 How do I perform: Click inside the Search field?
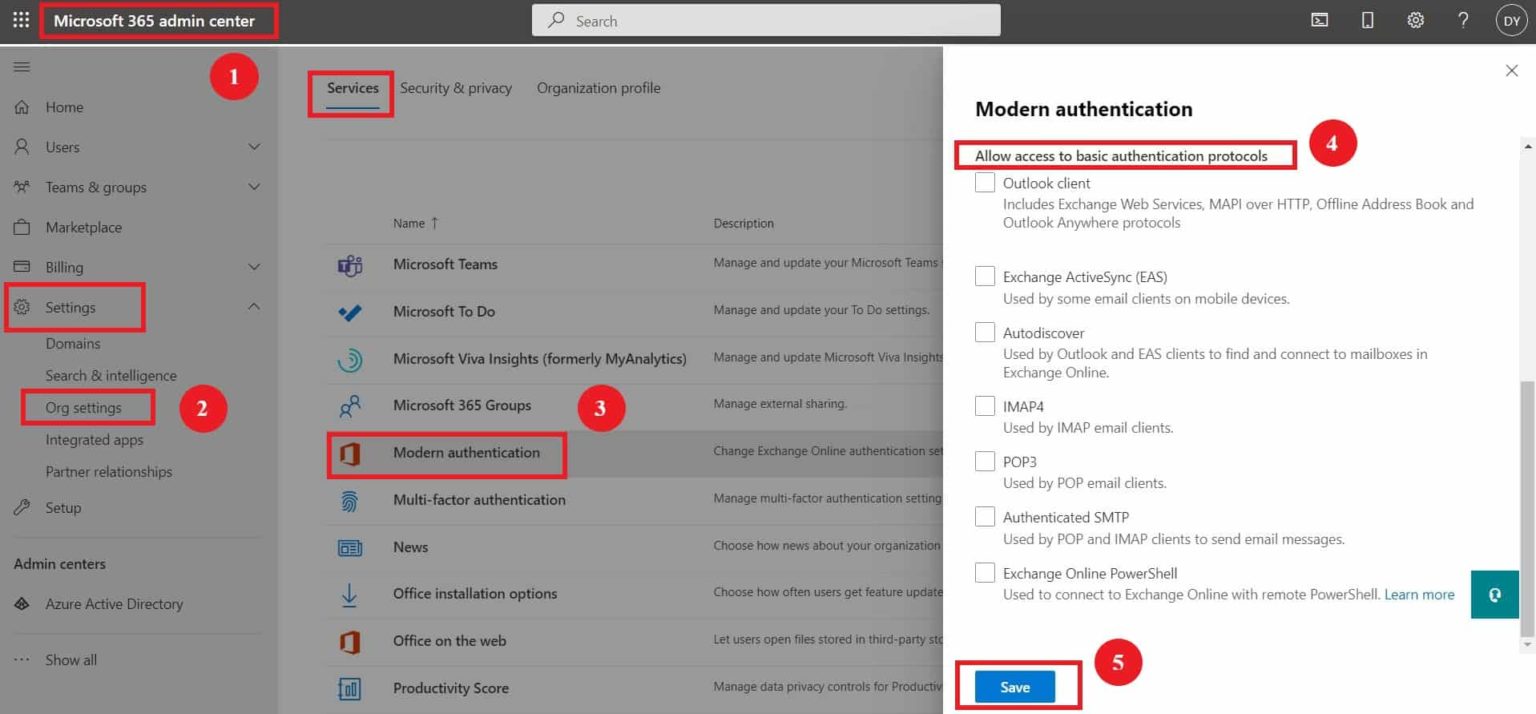(766, 20)
